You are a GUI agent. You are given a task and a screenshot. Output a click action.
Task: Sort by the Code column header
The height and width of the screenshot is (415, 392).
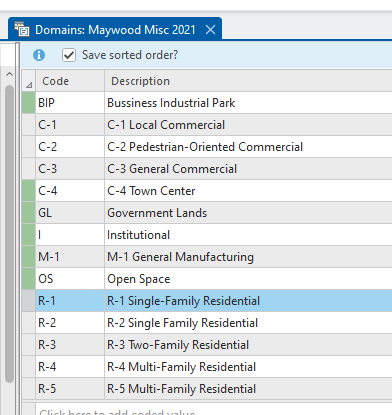tap(70, 81)
